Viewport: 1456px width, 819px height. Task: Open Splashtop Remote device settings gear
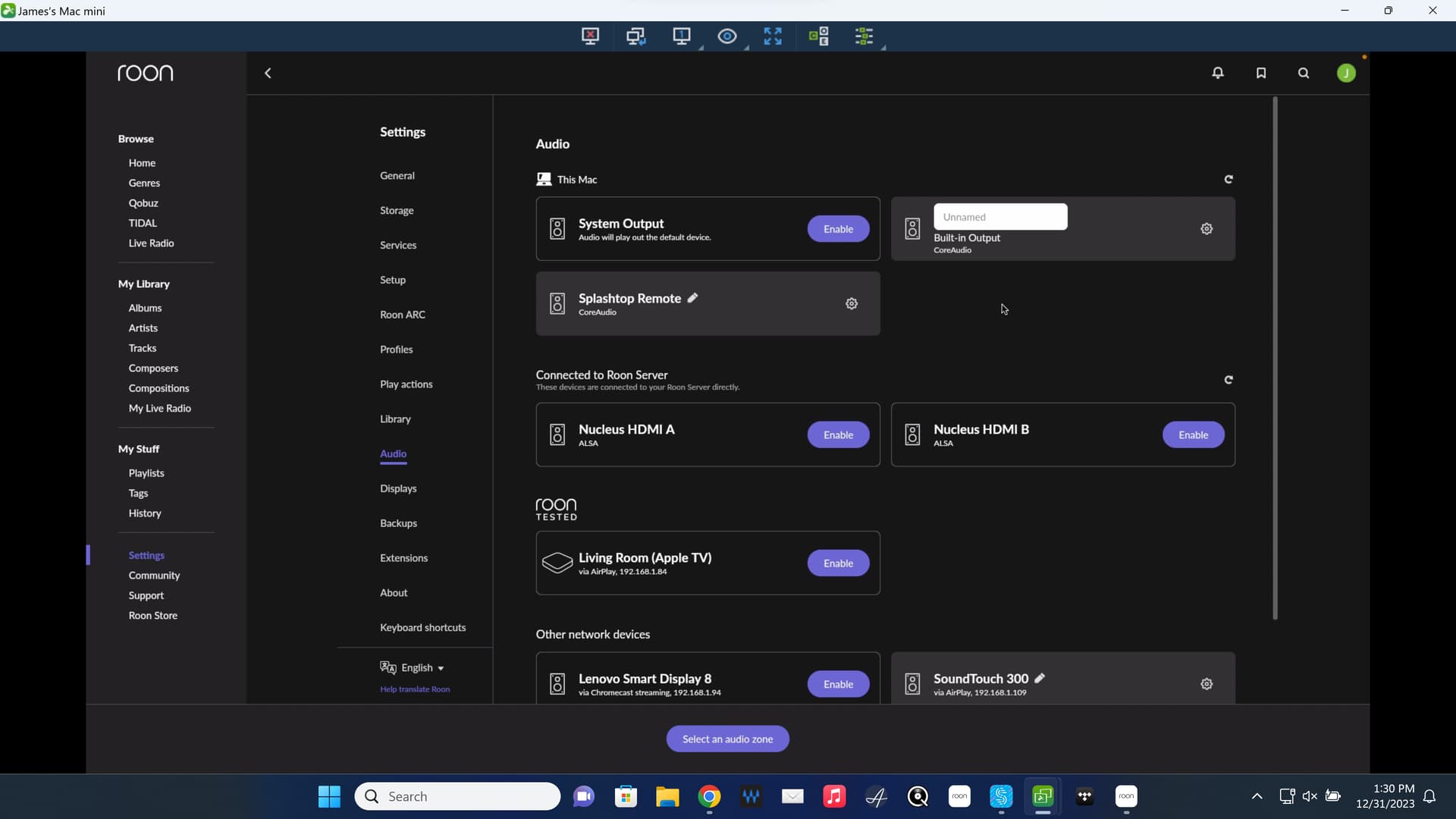point(852,303)
